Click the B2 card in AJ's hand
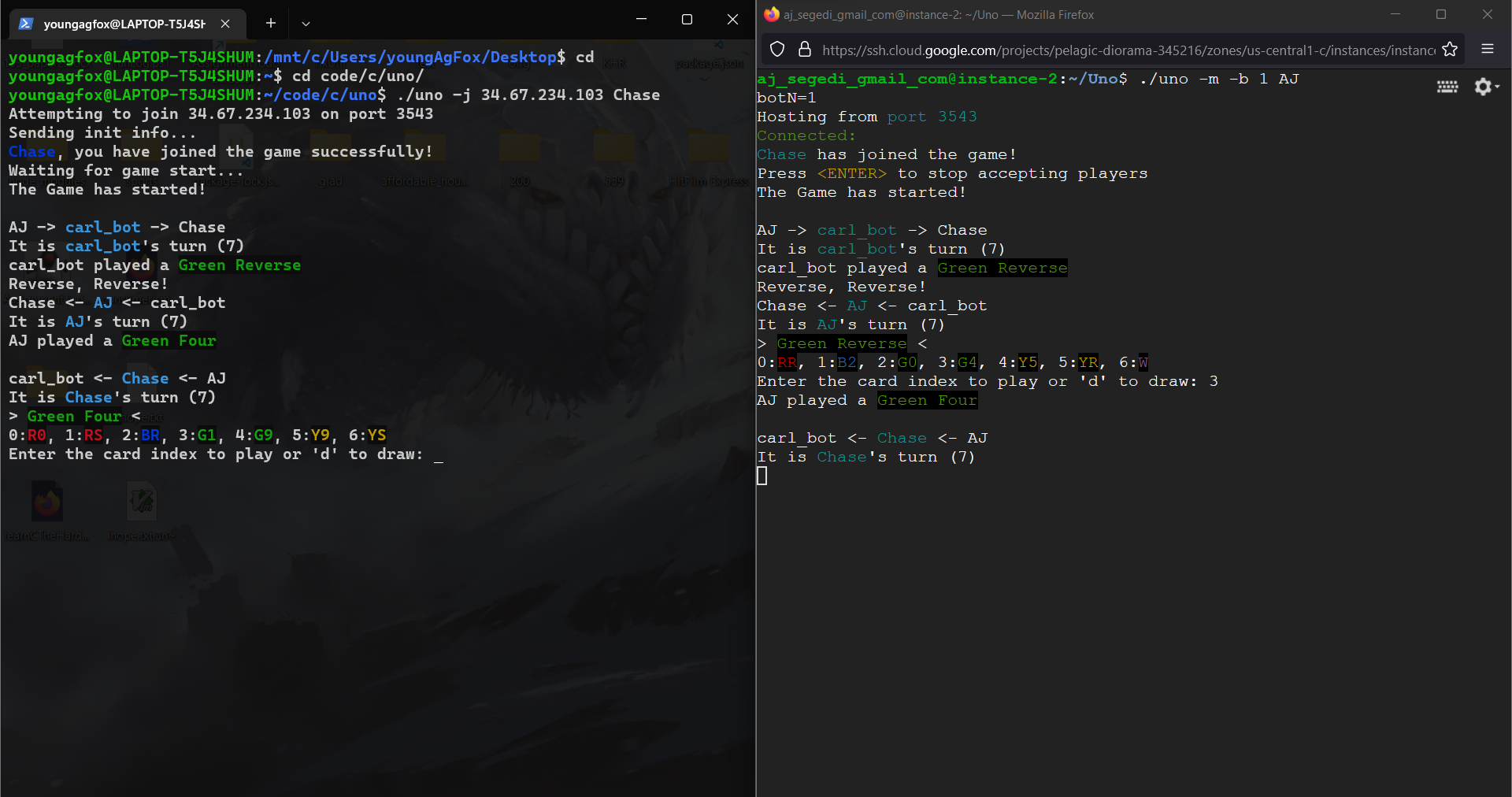Screen dimensions: 1512x797 [847, 362]
